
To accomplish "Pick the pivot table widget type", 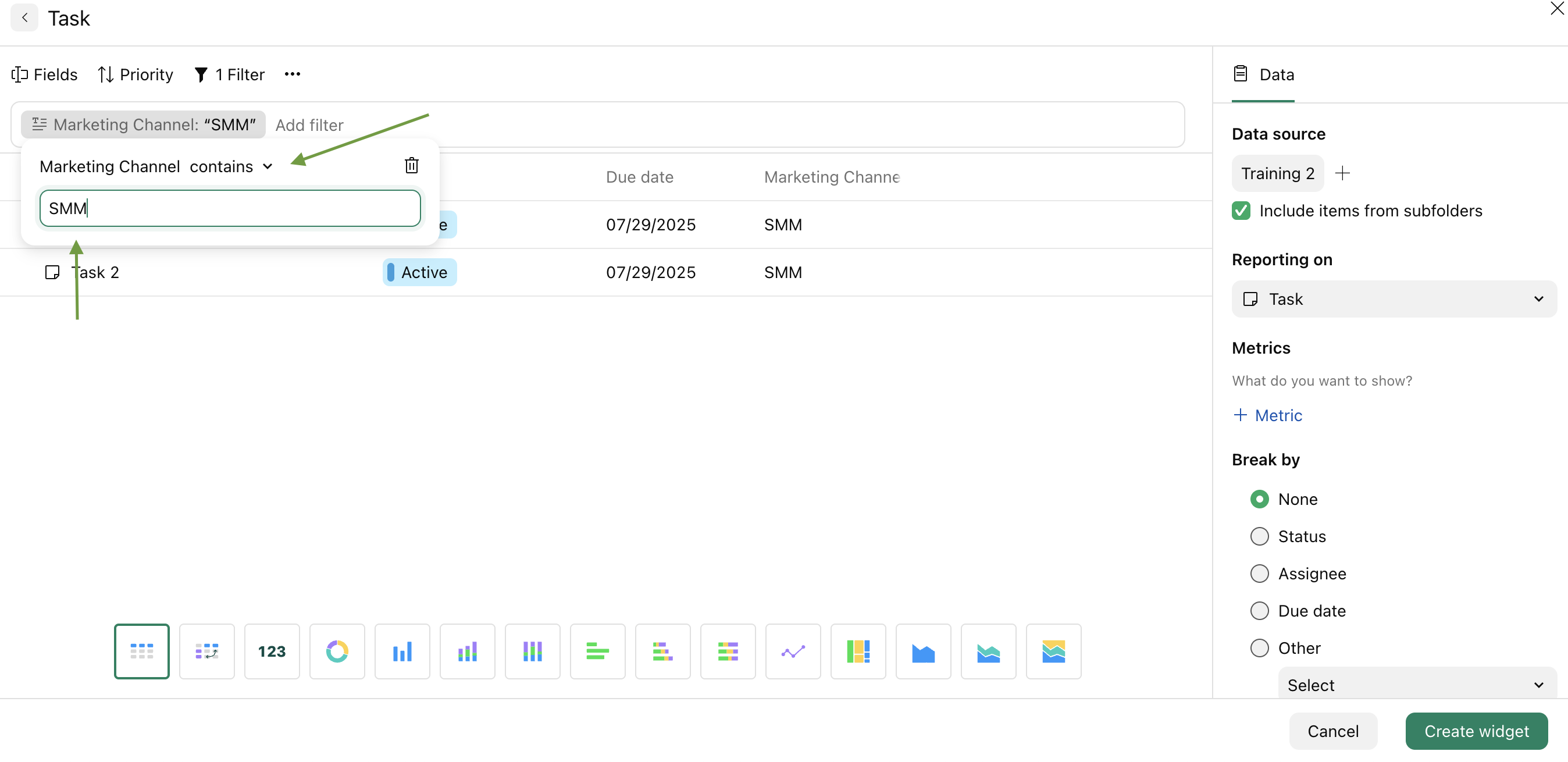I will pyautogui.click(x=206, y=651).
